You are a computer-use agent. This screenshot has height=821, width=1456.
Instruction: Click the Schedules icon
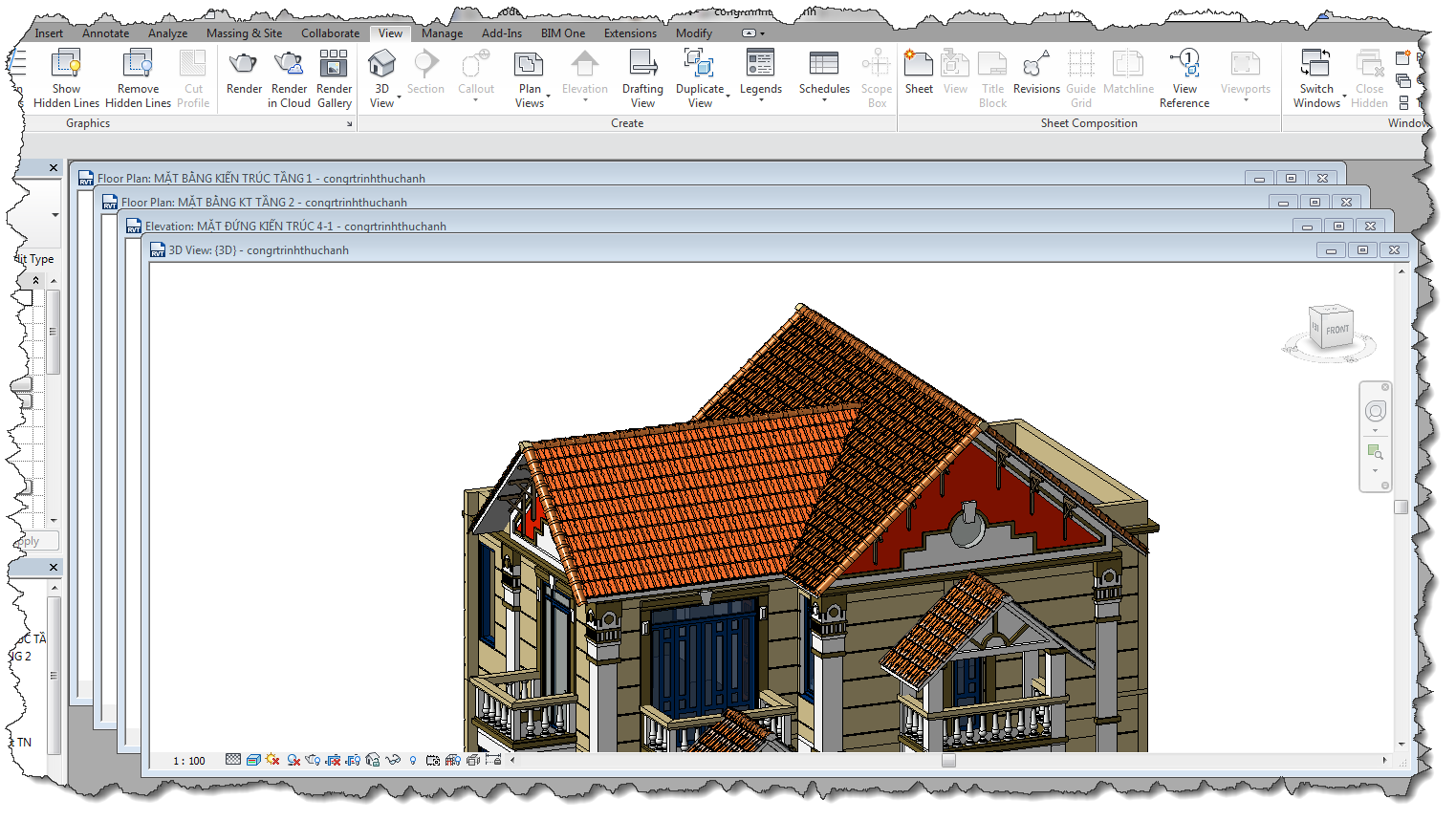[824, 64]
